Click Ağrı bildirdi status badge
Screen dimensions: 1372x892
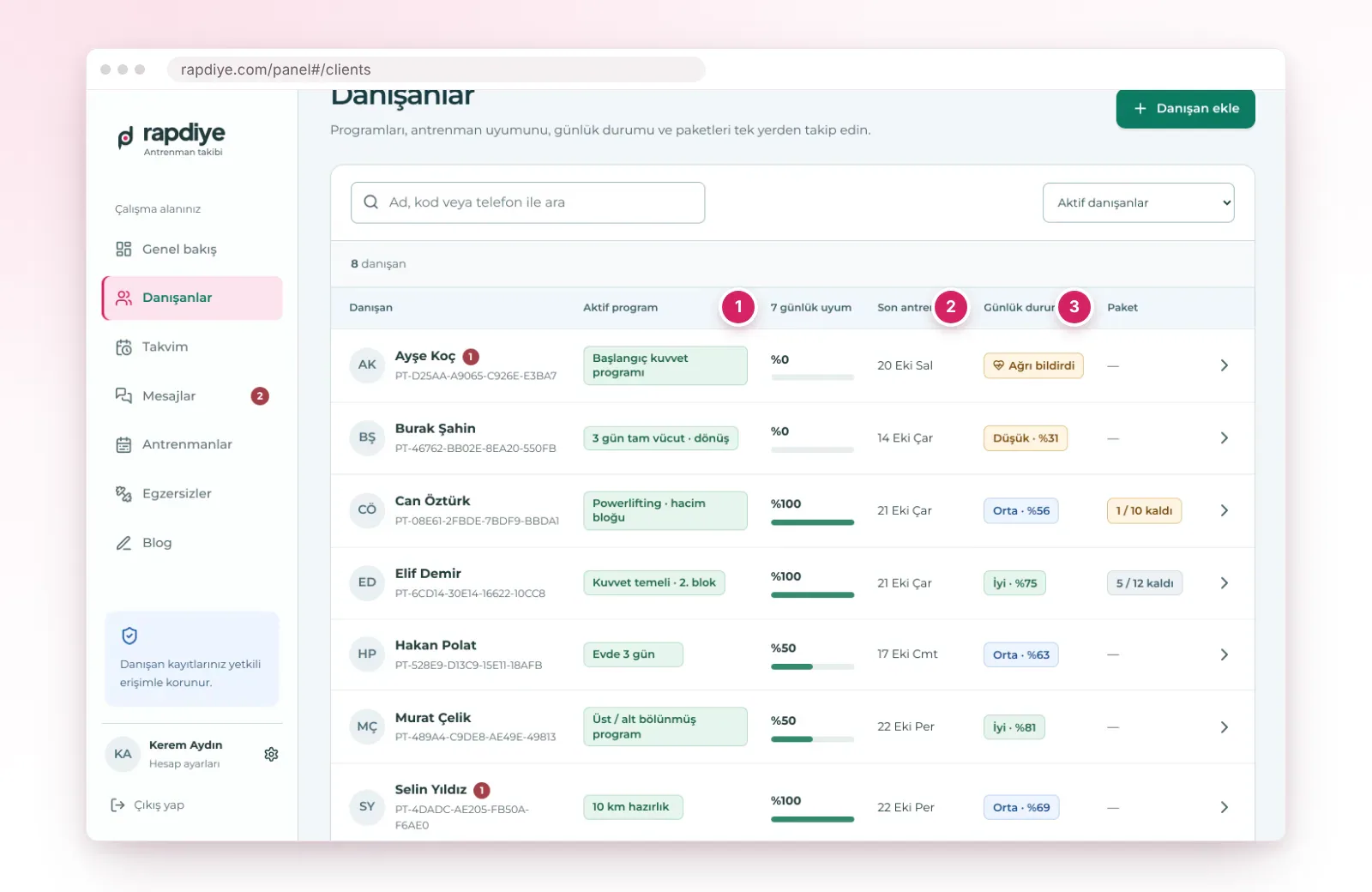pos(1033,365)
